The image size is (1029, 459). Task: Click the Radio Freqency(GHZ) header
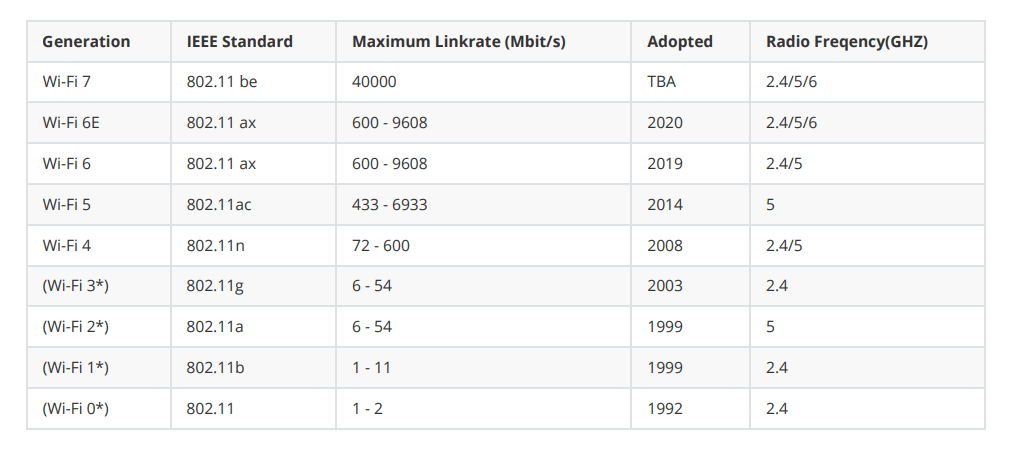click(847, 41)
